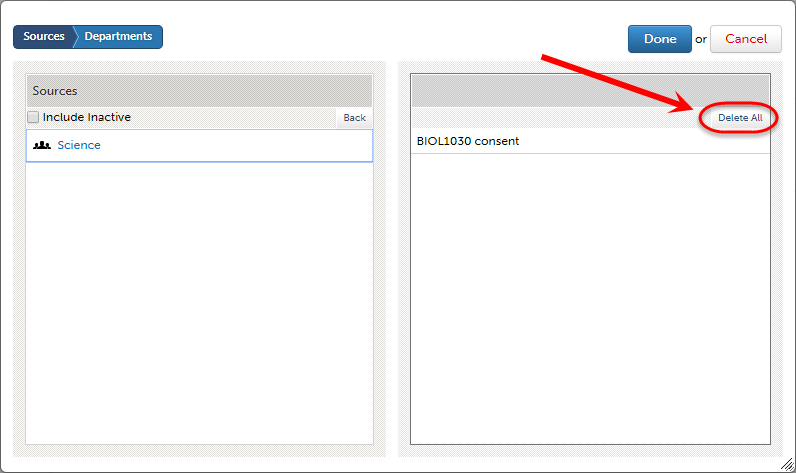Enable the Include Inactive checkbox
796x473 pixels.
coord(33,117)
